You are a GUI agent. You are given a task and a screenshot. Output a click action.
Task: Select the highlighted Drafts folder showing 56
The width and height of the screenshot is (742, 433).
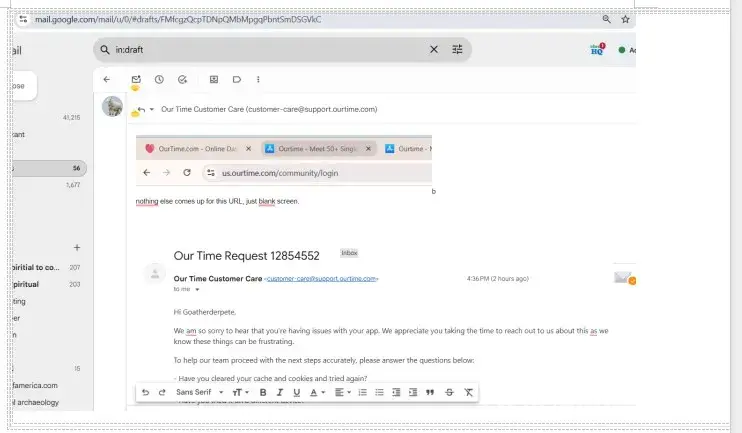coord(49,168)
